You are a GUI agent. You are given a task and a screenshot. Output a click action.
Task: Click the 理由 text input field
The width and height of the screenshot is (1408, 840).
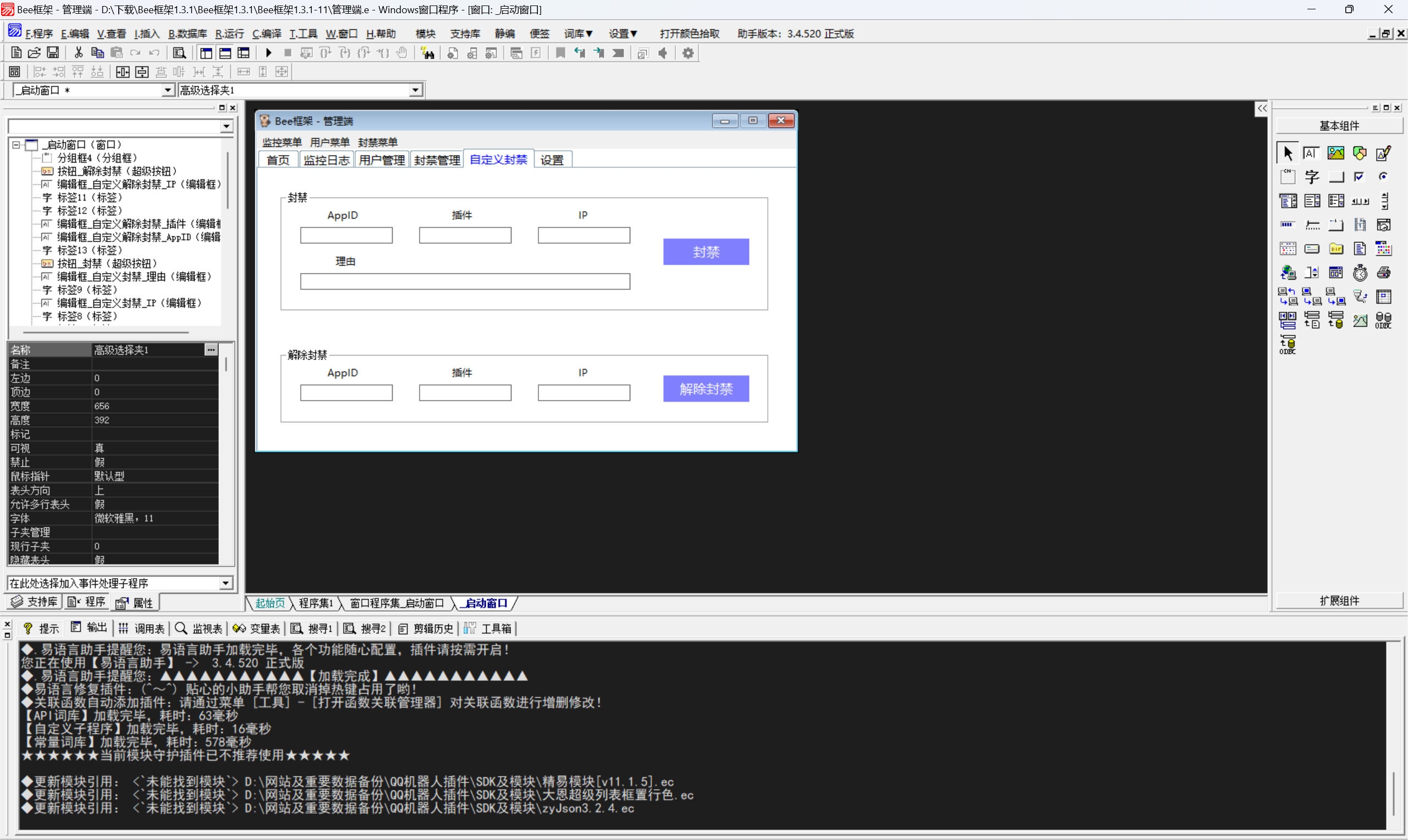click(x=464, y=281)
